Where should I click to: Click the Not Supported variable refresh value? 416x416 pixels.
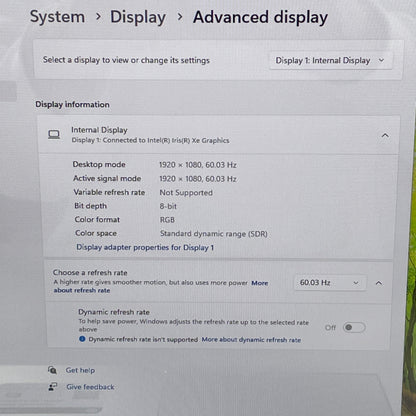pyautogui.click(x=186, y=192)
